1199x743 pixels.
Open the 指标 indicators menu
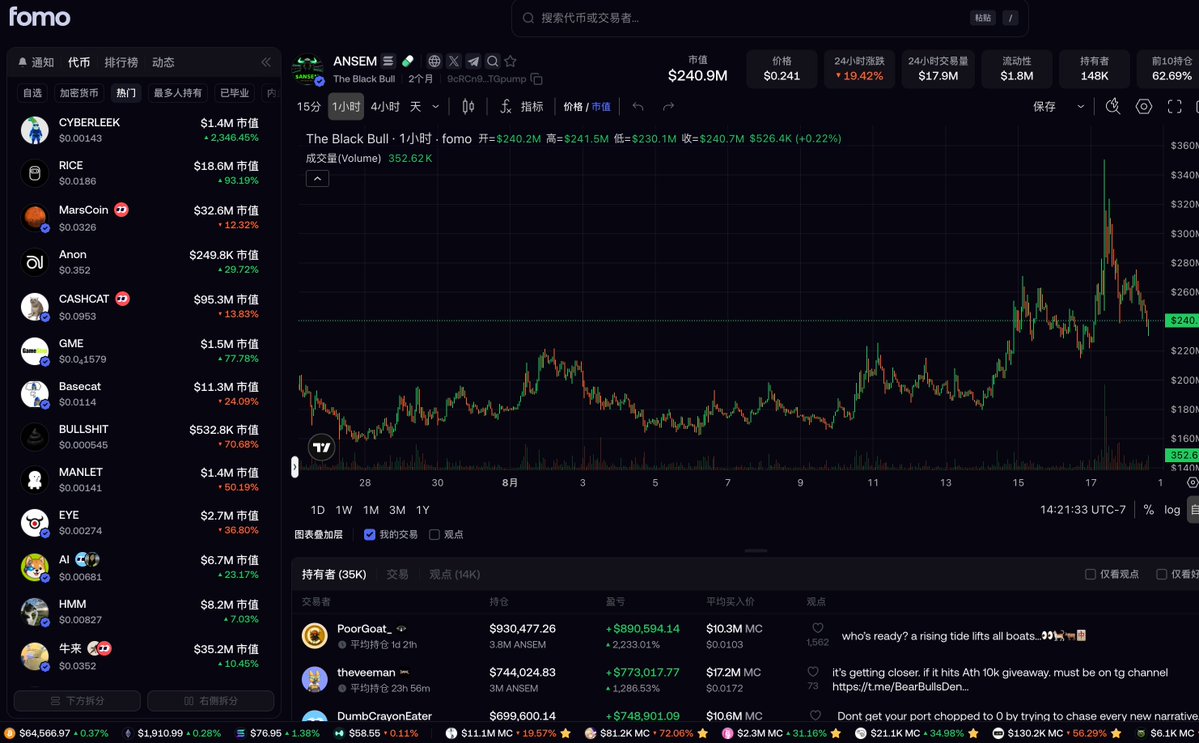point(522,107)
